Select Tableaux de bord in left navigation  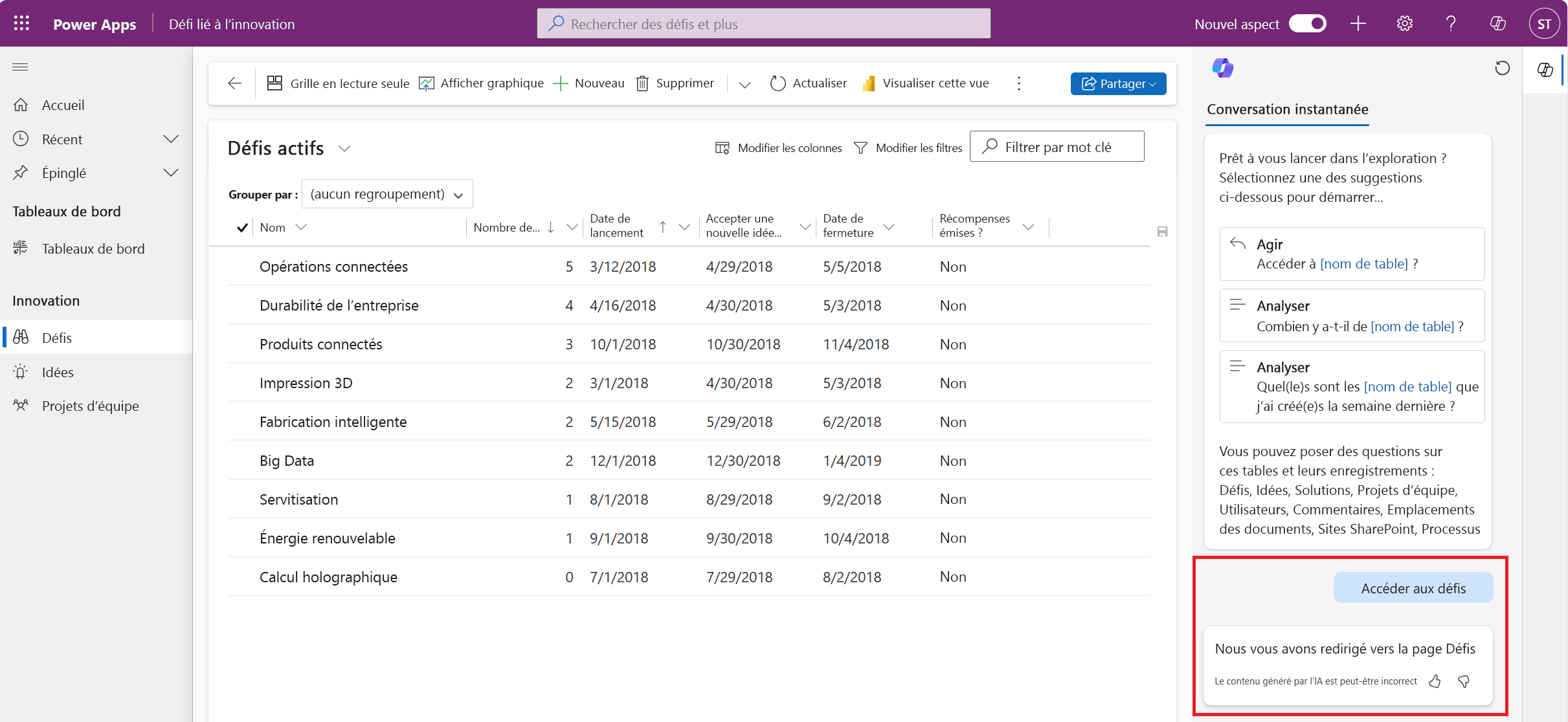pos(93,247)
